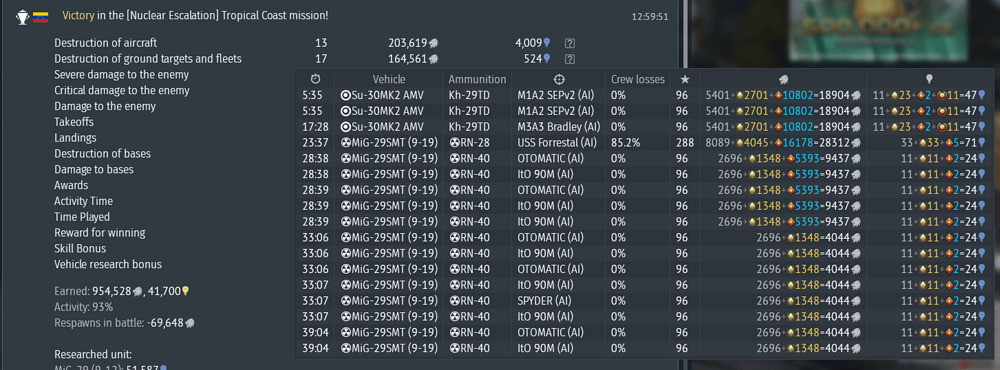The width and height of the screenshot is (1000, 370).
Task: Select the Activity Time entry
Action: (84, 201)
